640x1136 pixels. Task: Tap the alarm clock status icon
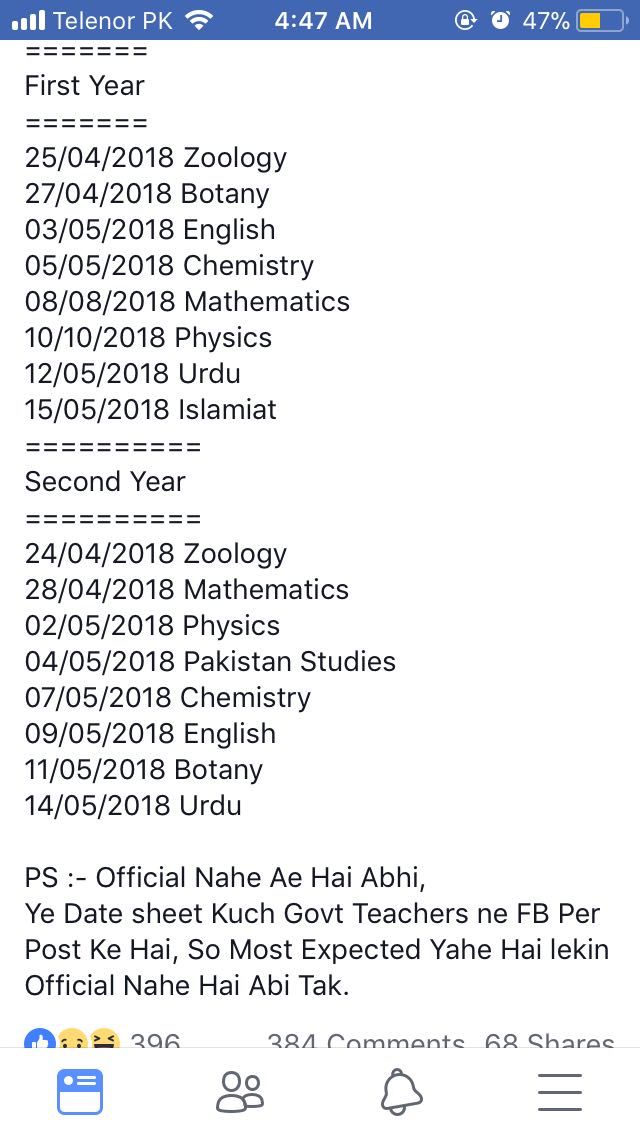coord(500,20)
